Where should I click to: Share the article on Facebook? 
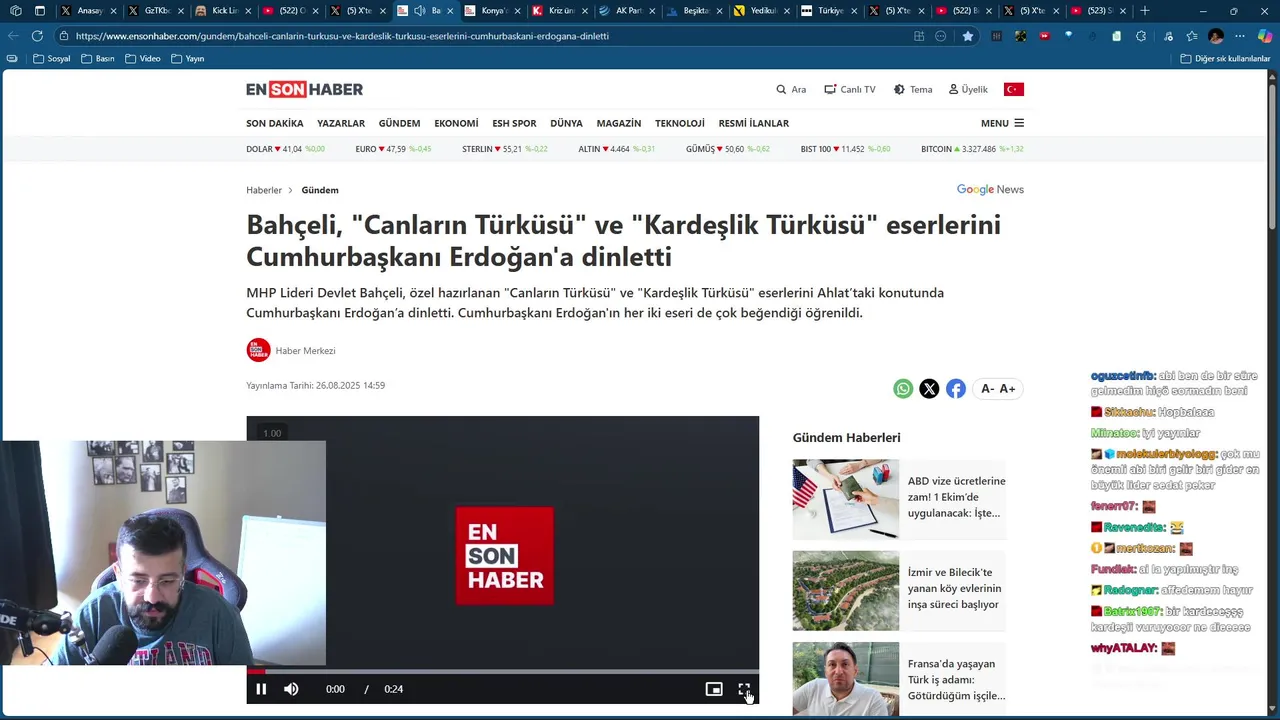pyautogui.click(x=956, y=389)
